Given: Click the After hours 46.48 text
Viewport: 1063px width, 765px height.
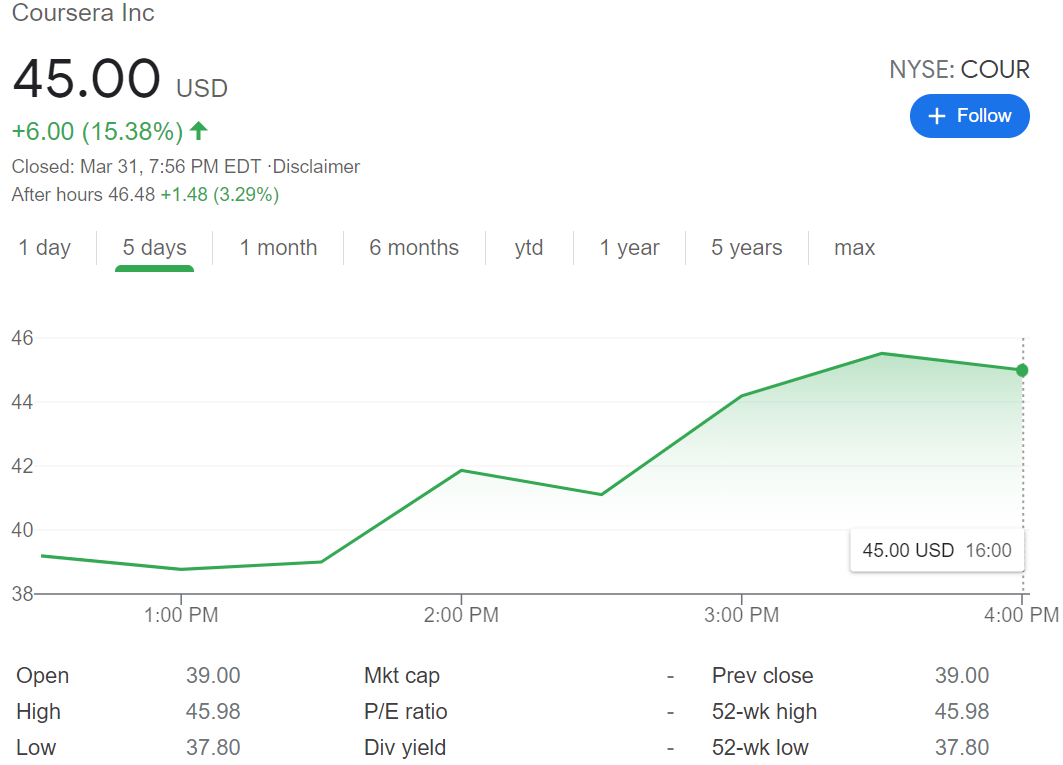Looking at the screenshot, I should coord(83,195).
